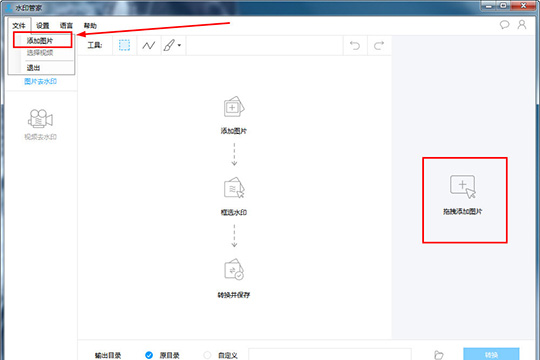This screenshot has width=540, height=360.
Task: Minimize the 水印管家 window
Action: [x=489, y=6]
